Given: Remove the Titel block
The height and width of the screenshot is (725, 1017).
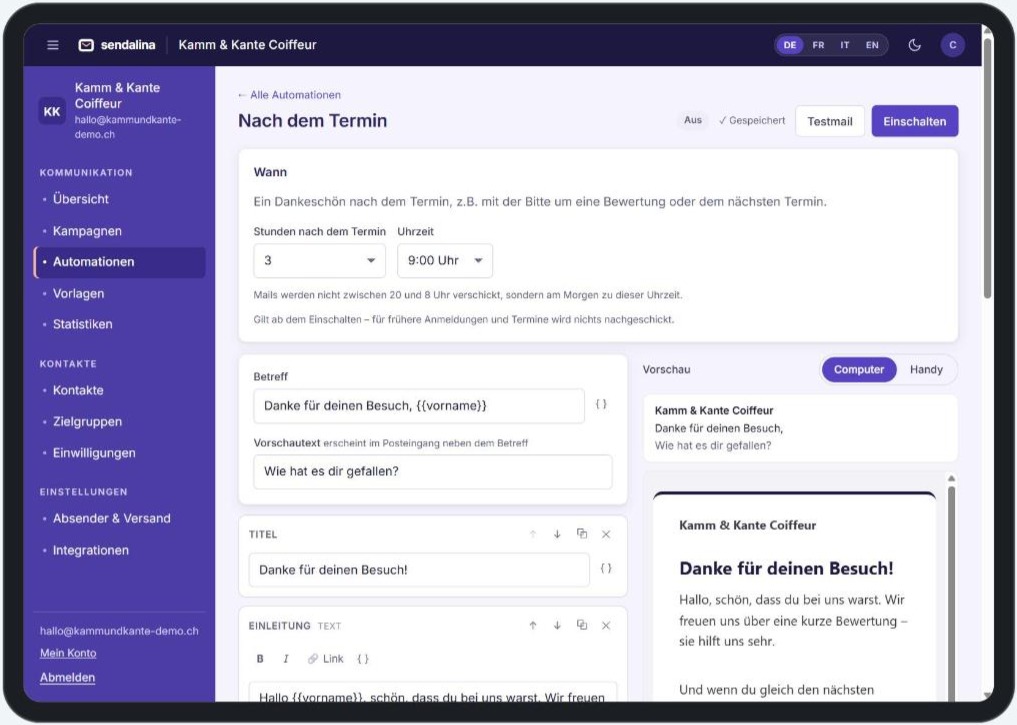Looking at the screenshot, I should point(606,534).
